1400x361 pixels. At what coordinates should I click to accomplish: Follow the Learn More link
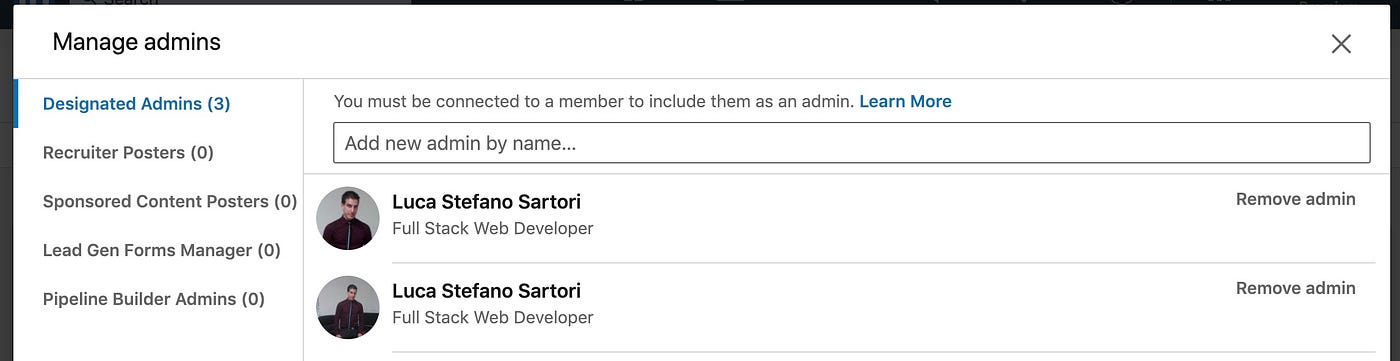click(x=905, y=101)
